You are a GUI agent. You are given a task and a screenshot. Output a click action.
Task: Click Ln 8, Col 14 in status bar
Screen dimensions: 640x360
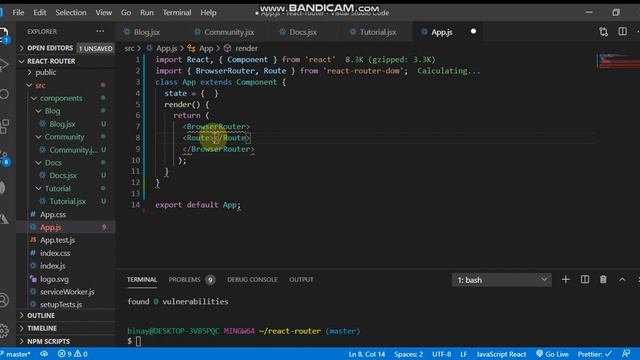coord(367,354)
